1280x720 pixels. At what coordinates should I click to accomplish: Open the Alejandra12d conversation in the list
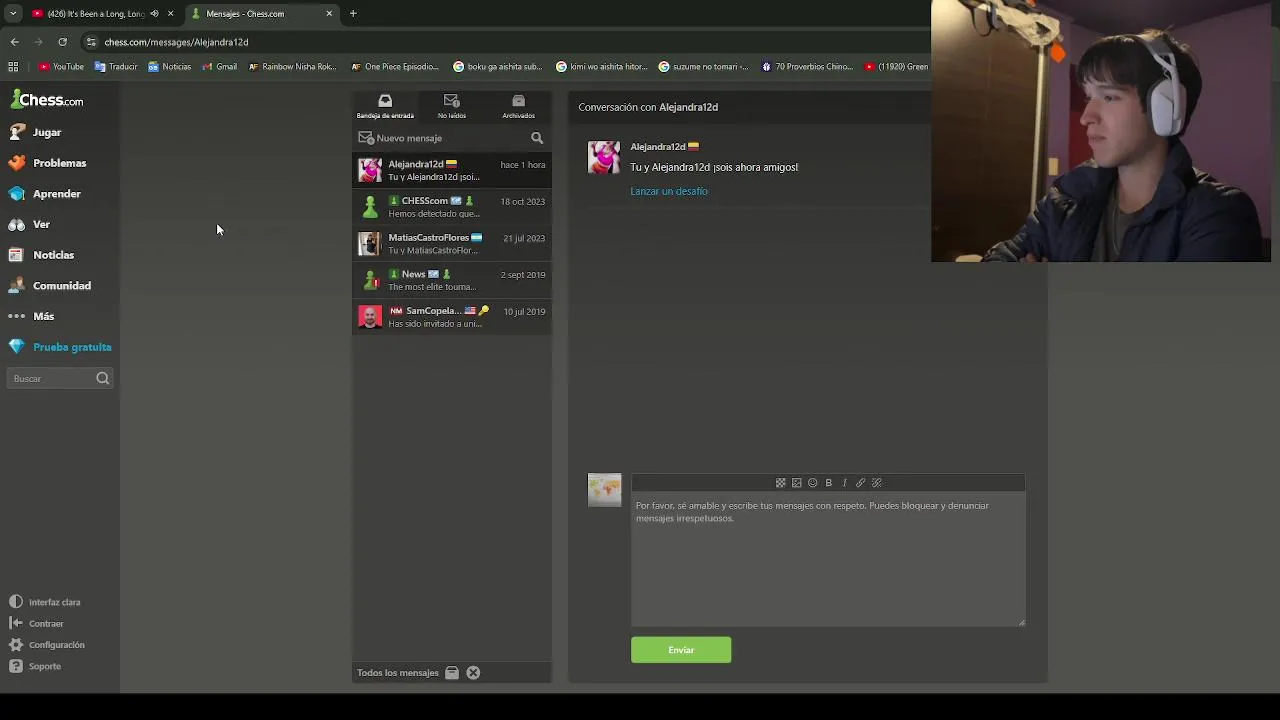tap(451, 170)
